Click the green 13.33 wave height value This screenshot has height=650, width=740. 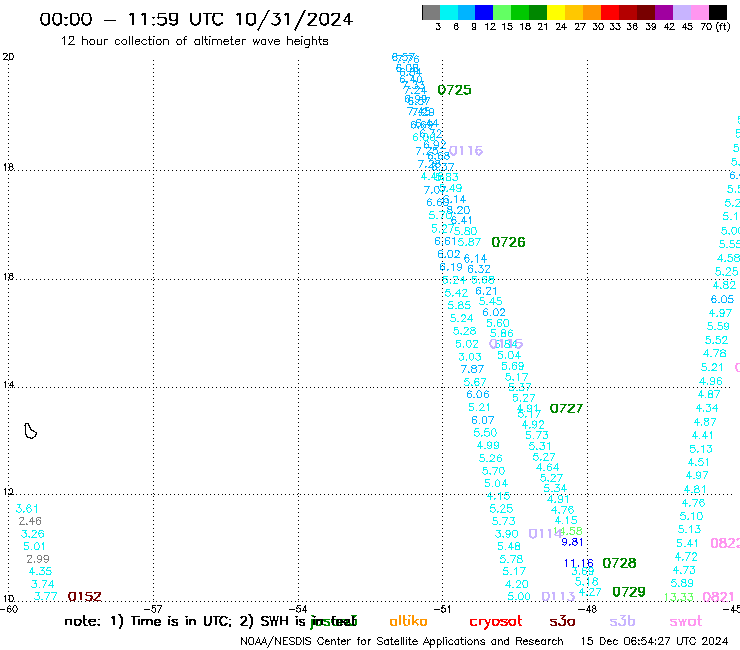679,597
